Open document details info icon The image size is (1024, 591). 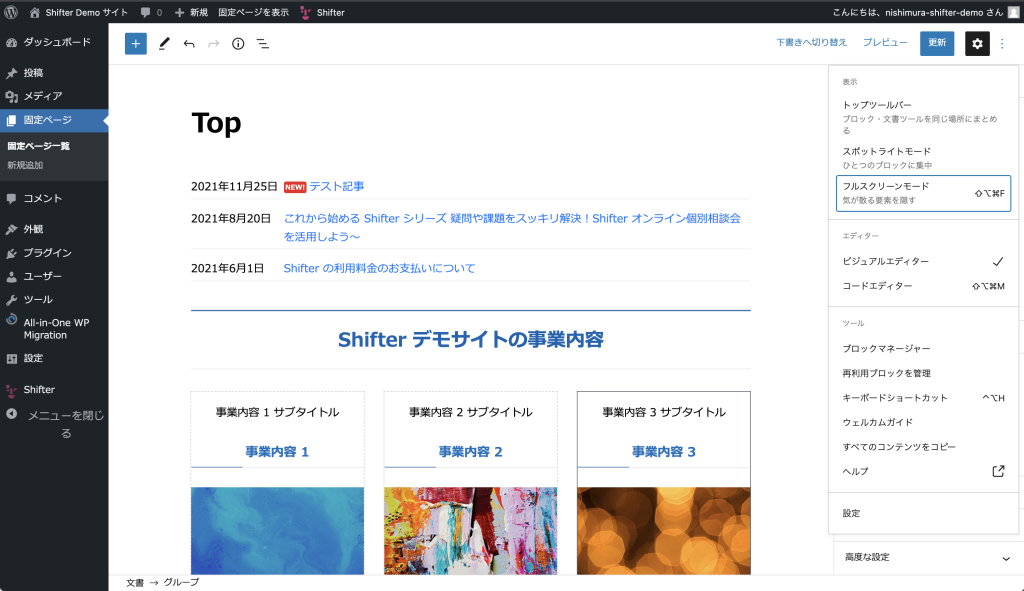[238, 44]
